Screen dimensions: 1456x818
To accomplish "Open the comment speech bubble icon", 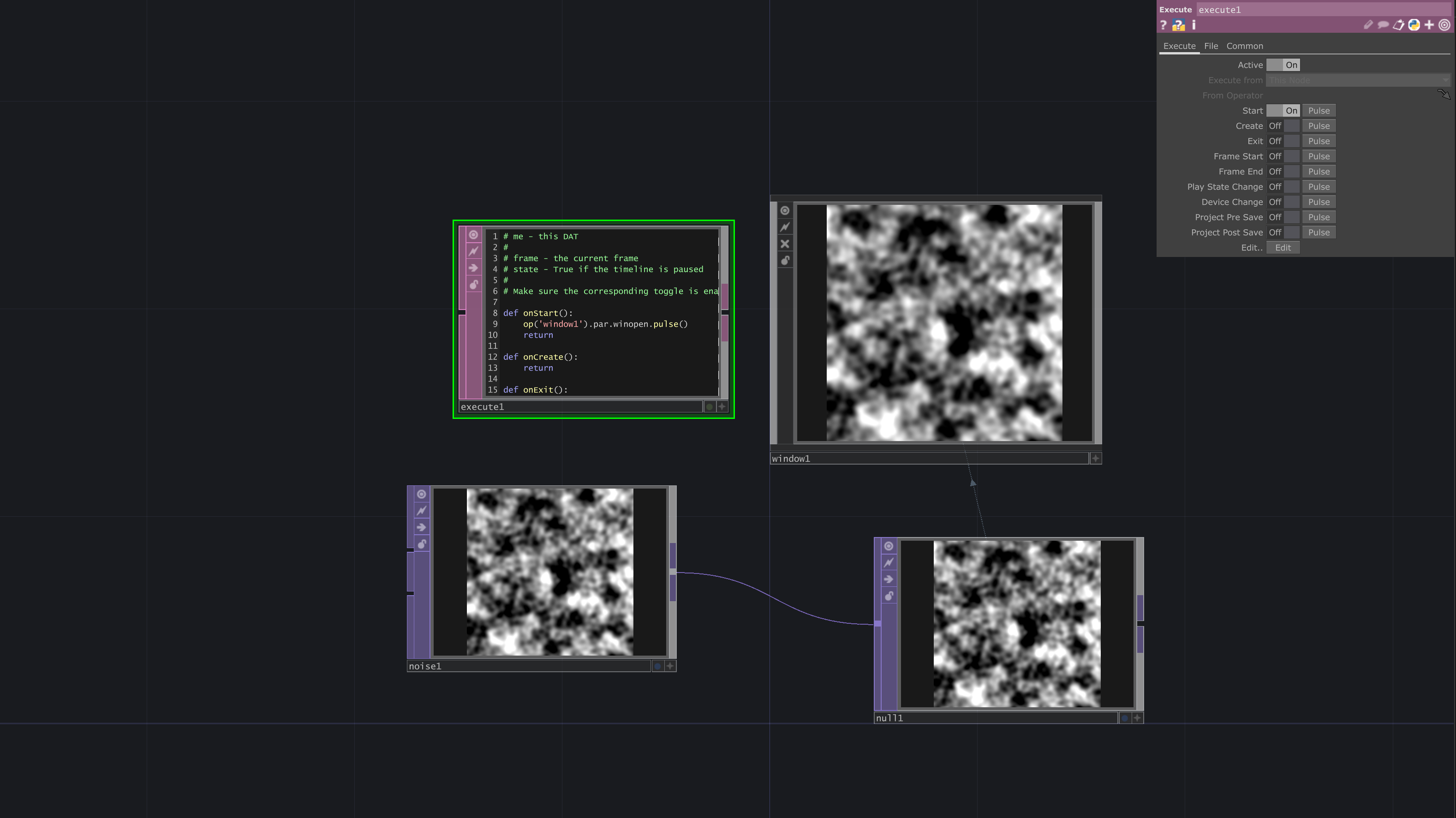I will (1383, 25).
